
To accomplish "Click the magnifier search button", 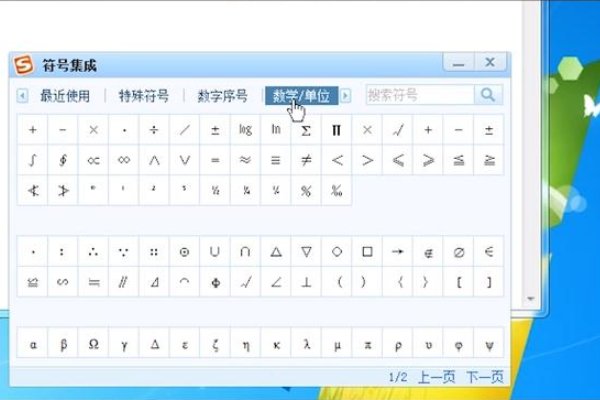I will click(488, 95).
